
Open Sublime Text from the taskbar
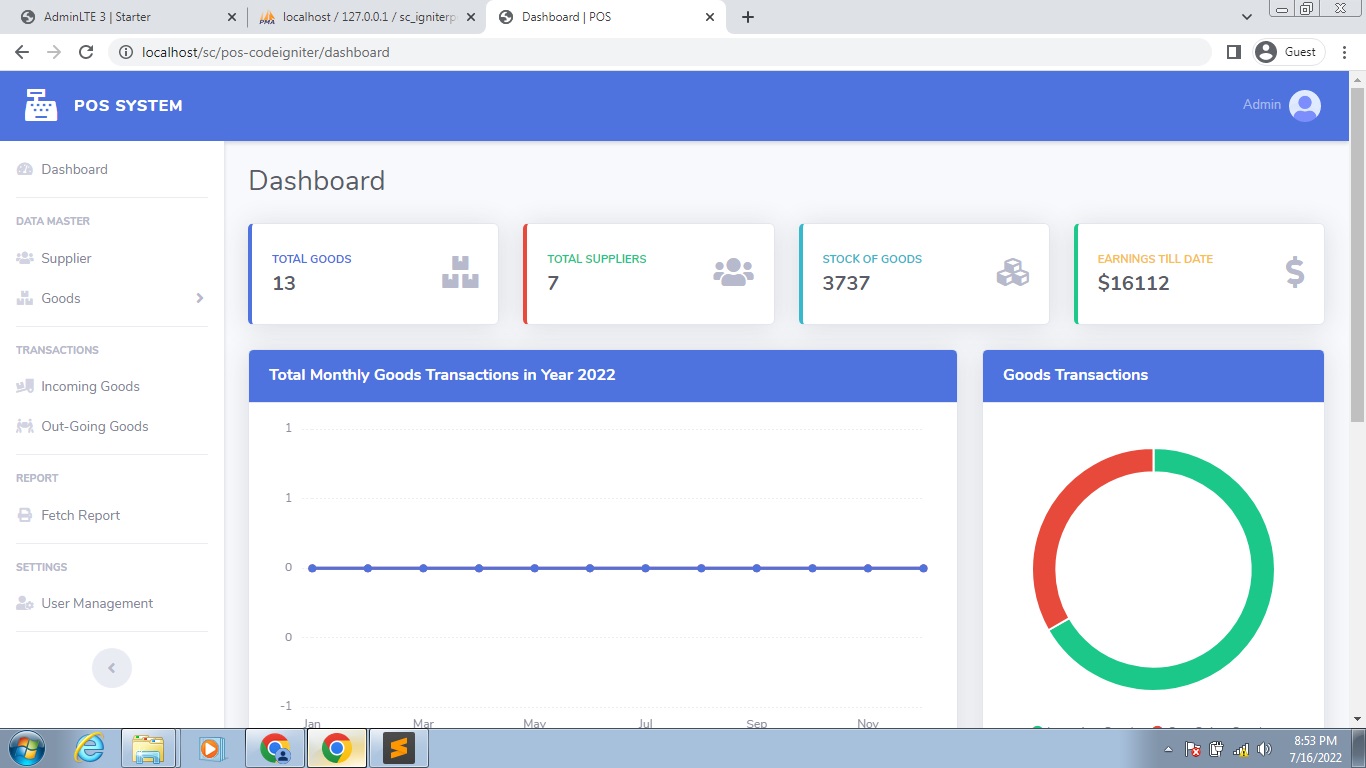tap(399, 748)
